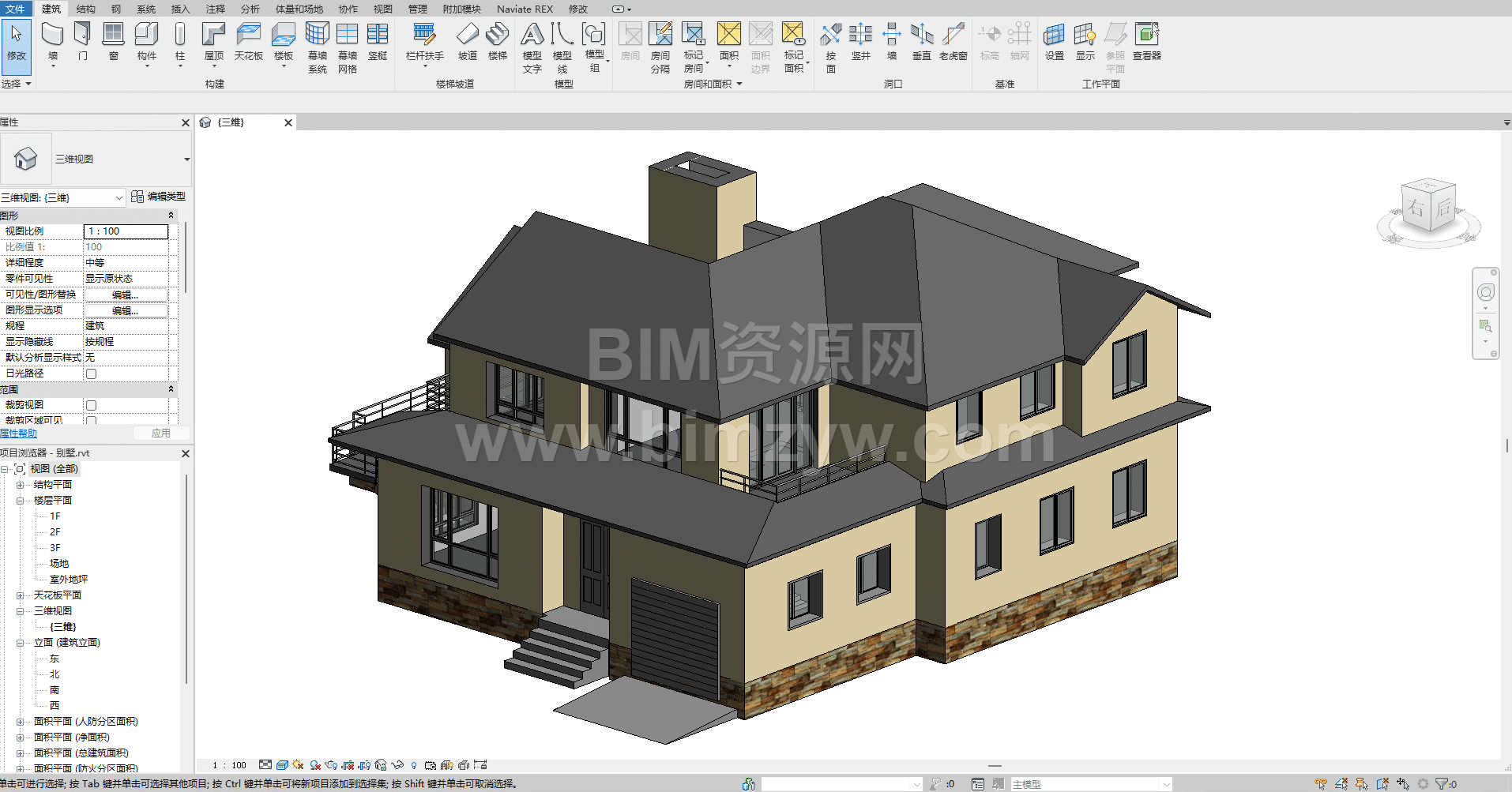
Task: Toggle the 裁剪视图 checkbox
Action: 92,405
